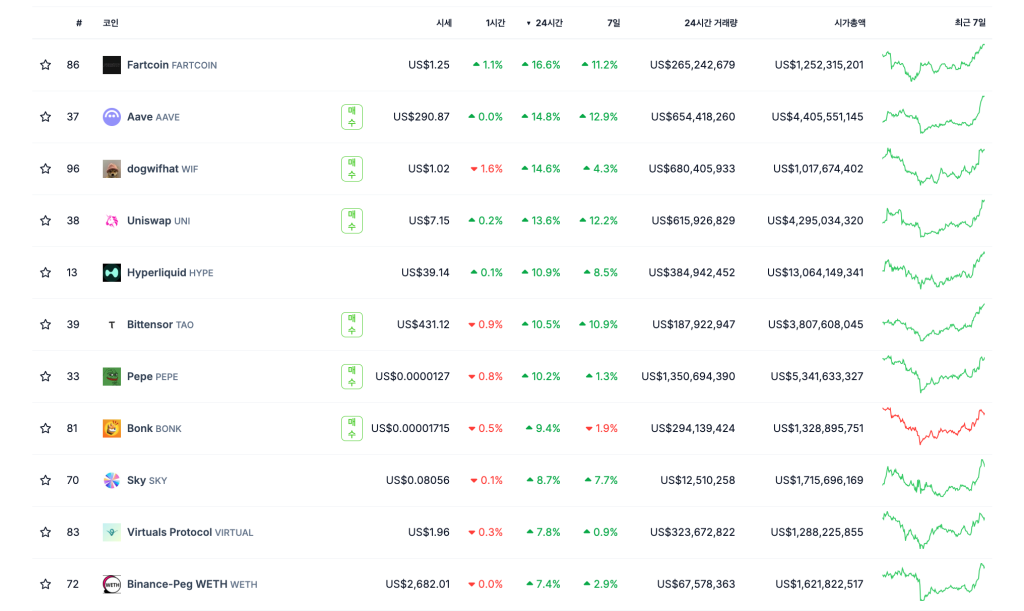Click the volume US$1,350,694,390
Image resolution: width=1024 pixels, height=611 pixels.
pos(688,376)
